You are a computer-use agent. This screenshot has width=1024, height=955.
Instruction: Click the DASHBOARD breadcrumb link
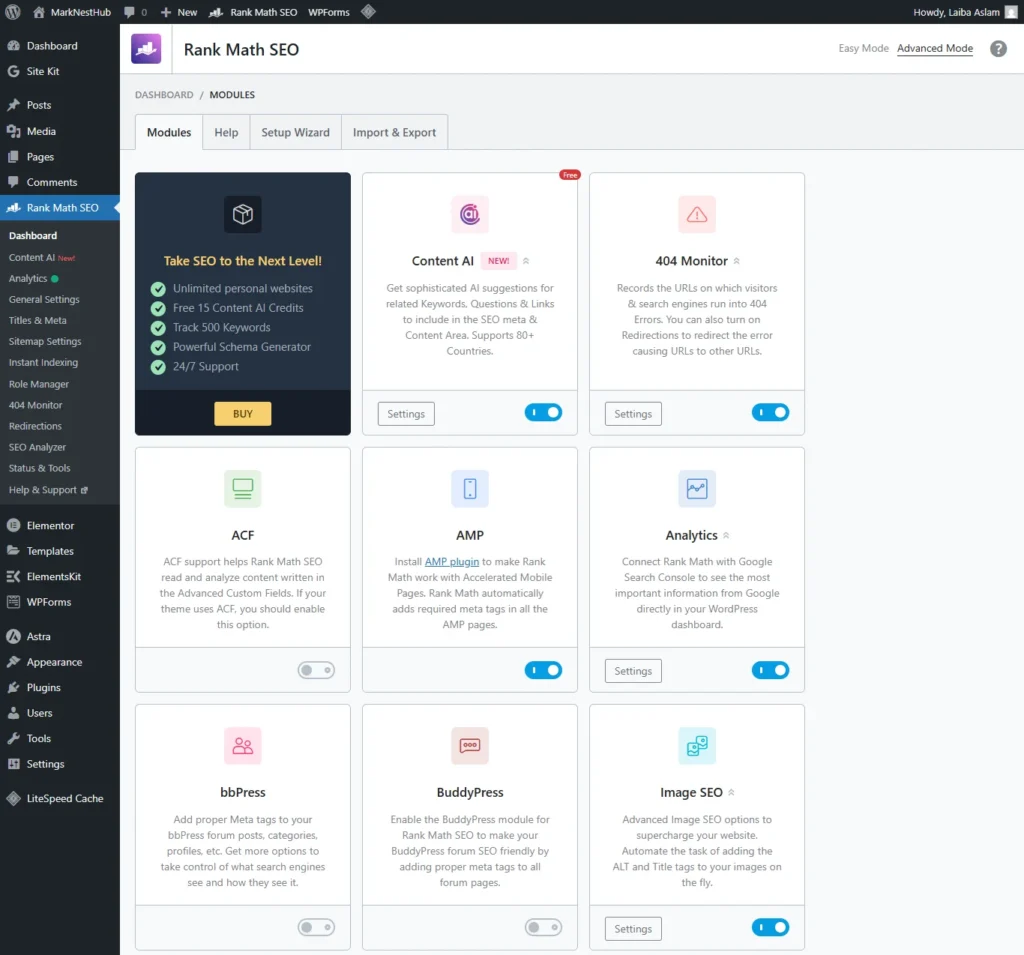point(164,95)
